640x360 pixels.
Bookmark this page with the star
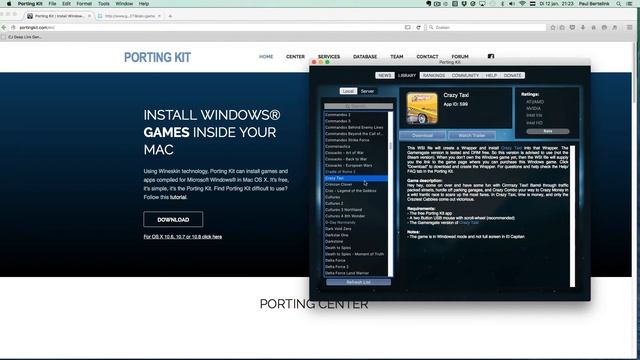coord(553,27)
